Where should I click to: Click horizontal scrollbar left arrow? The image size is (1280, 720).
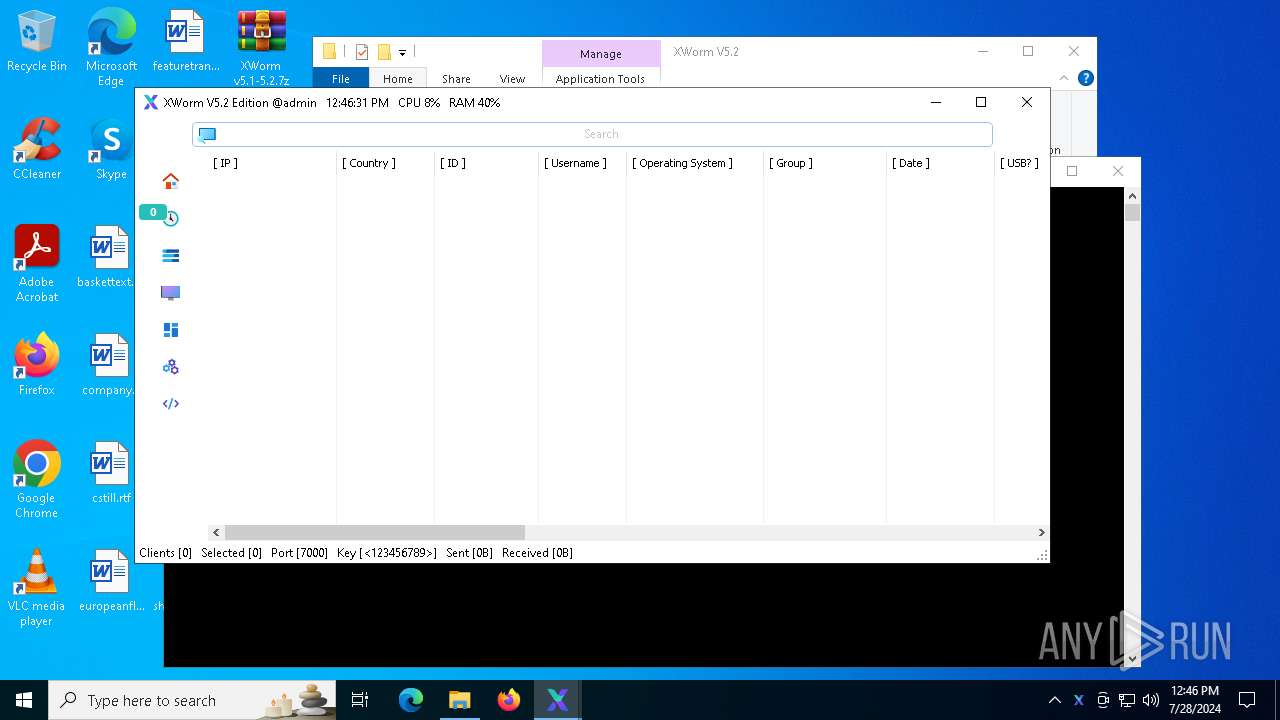216,532
